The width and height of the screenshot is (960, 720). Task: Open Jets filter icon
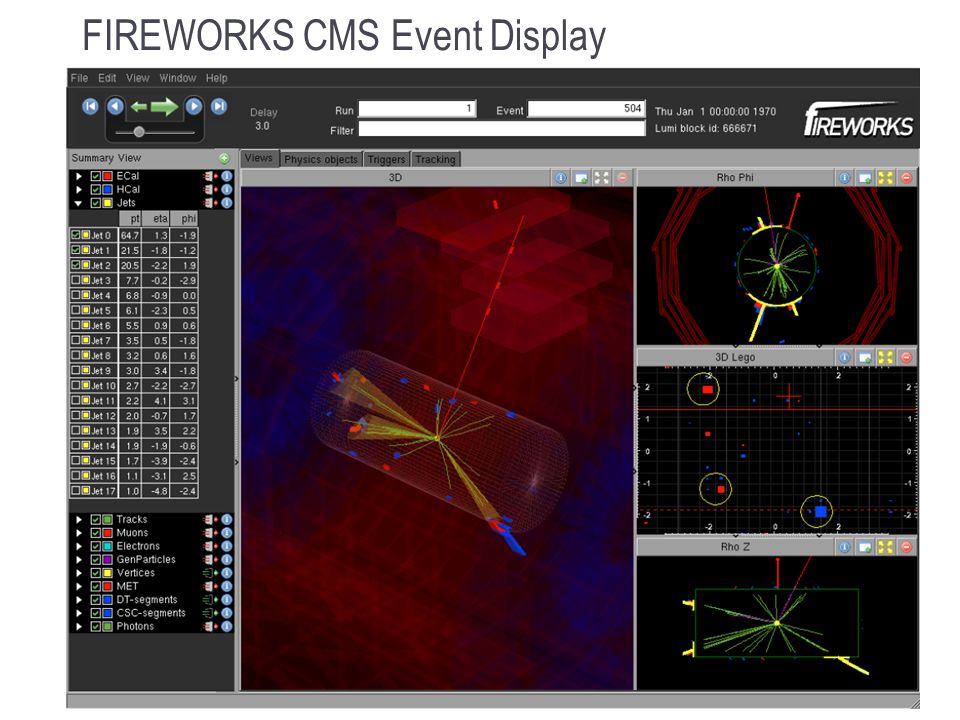point(211,203)
